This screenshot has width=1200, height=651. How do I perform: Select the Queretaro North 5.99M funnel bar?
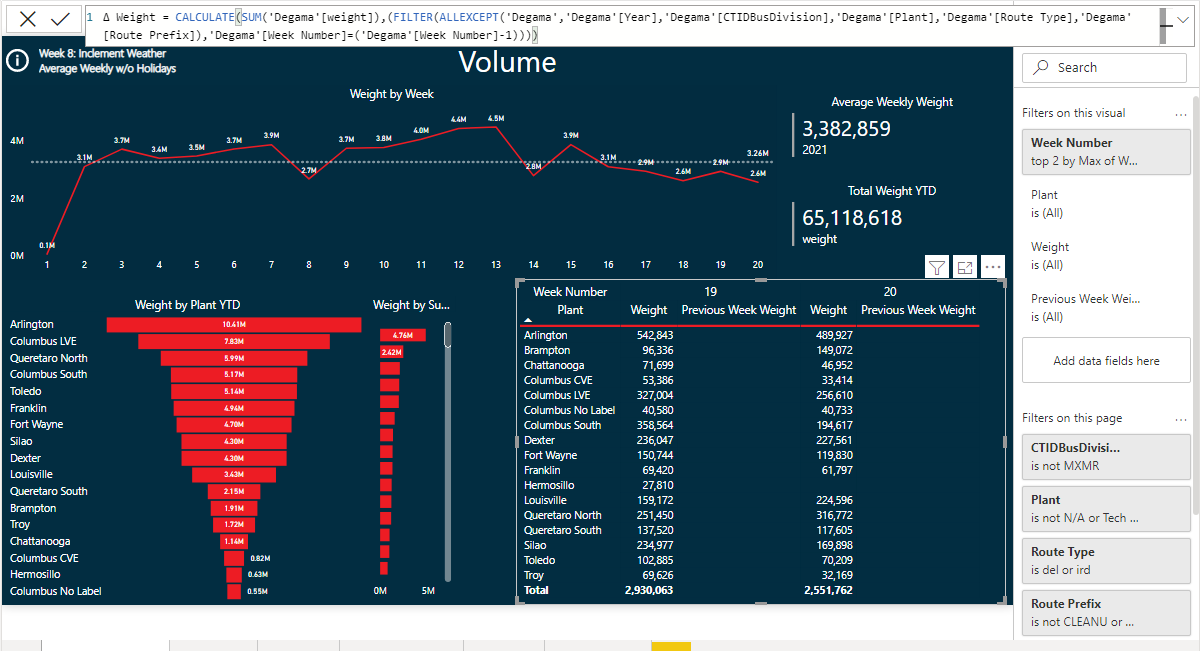coord(234,358)
